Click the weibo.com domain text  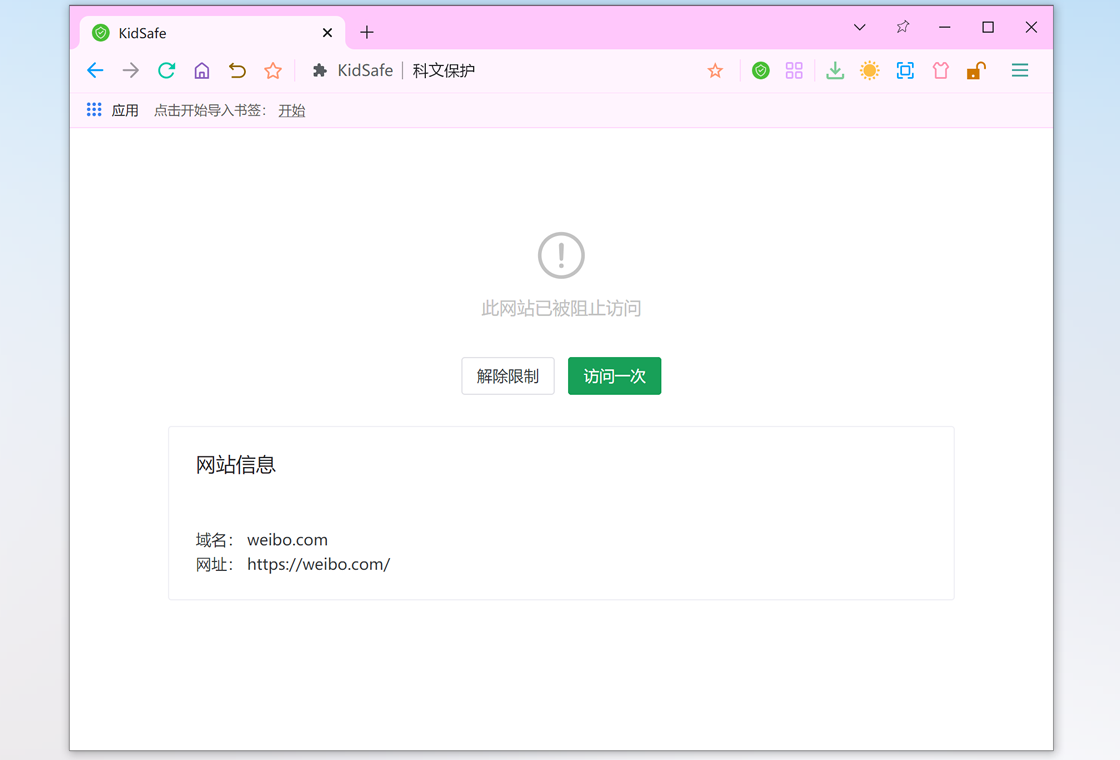(x=287, y=540)
